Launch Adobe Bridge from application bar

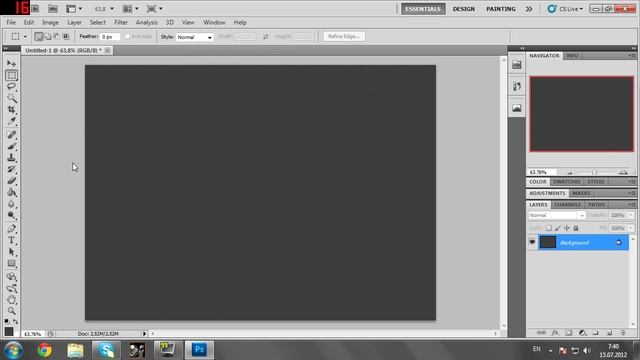(x=35, y=9)
